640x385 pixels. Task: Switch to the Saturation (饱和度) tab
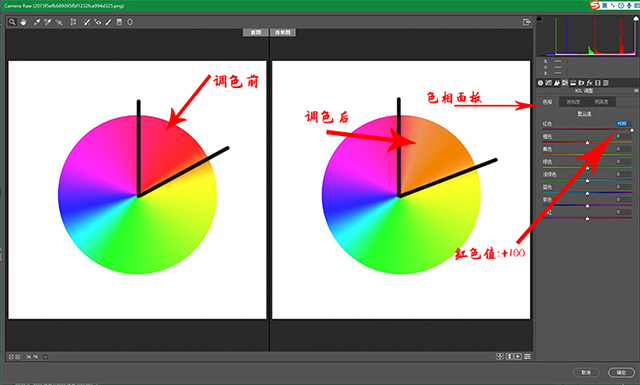pyautogui.click(x=573, y=102)
